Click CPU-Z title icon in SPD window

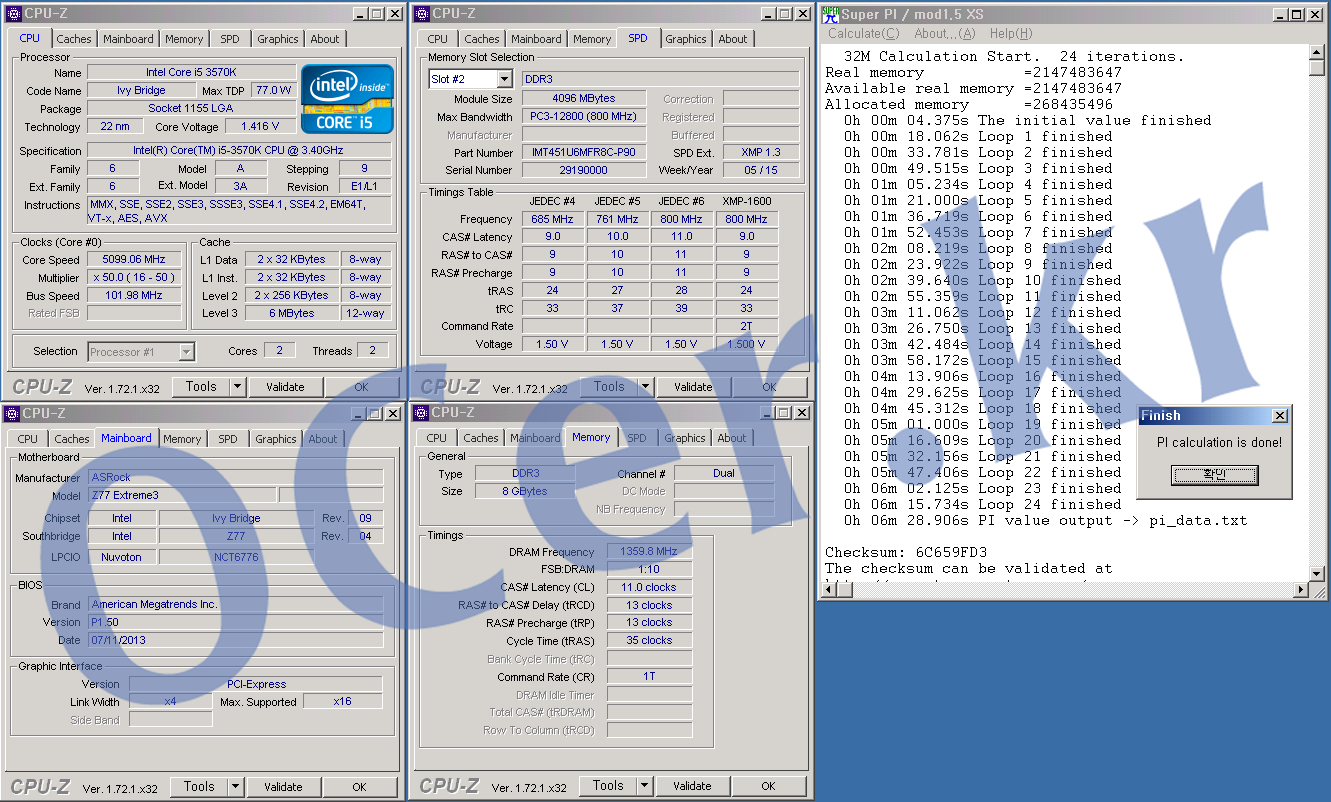pos(422,13)
